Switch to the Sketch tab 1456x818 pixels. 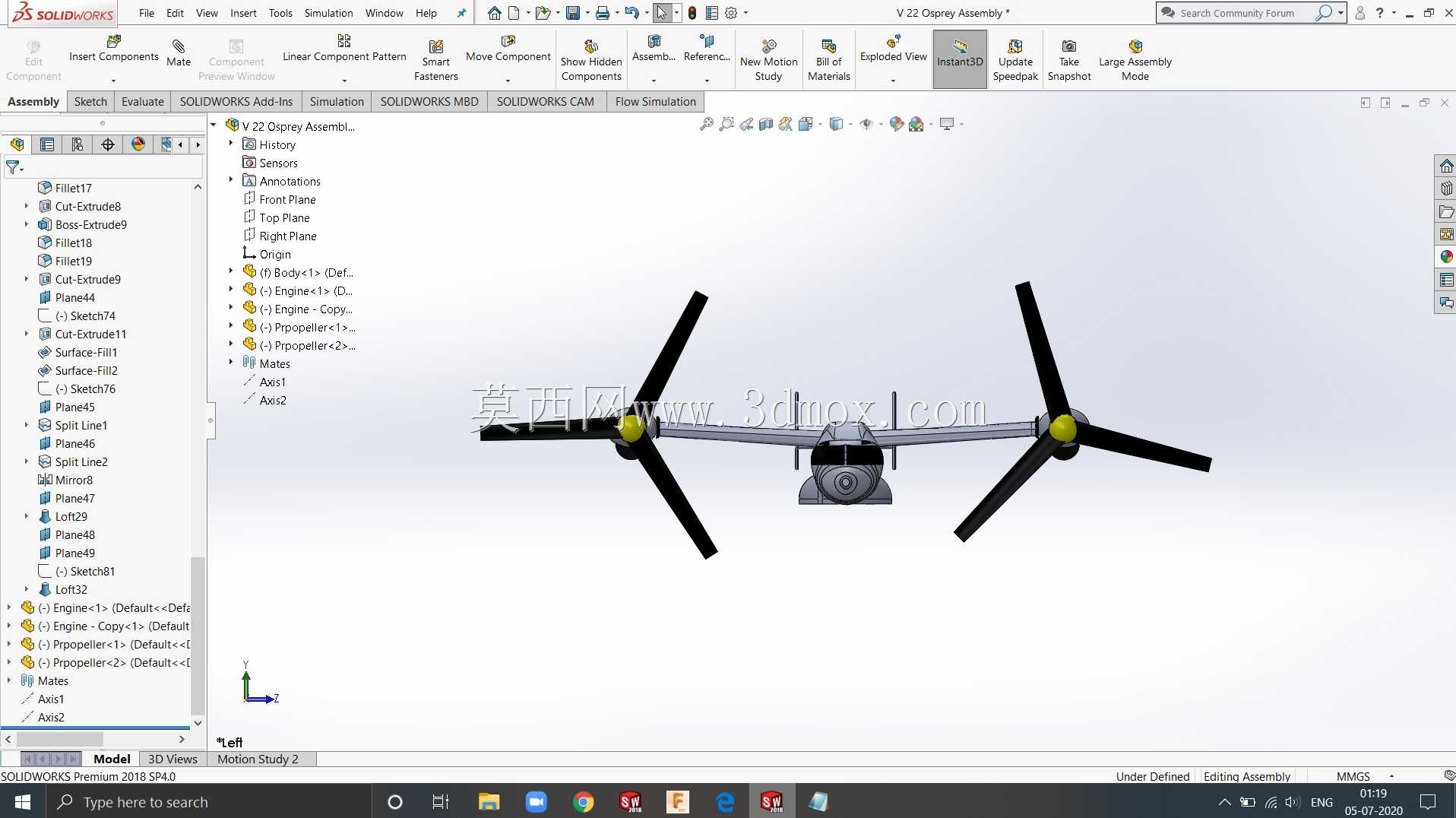(90, 101)
